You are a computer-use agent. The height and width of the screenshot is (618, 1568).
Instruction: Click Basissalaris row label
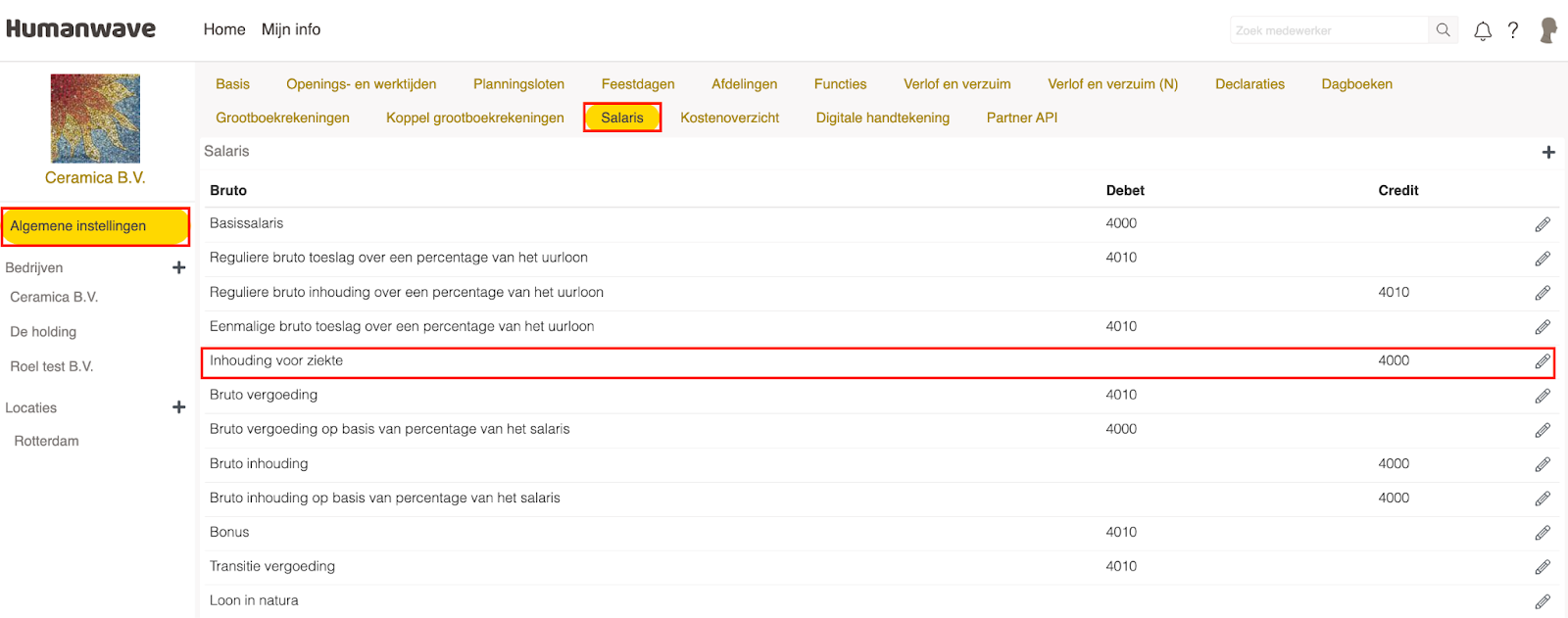click(x=246, y=223)
